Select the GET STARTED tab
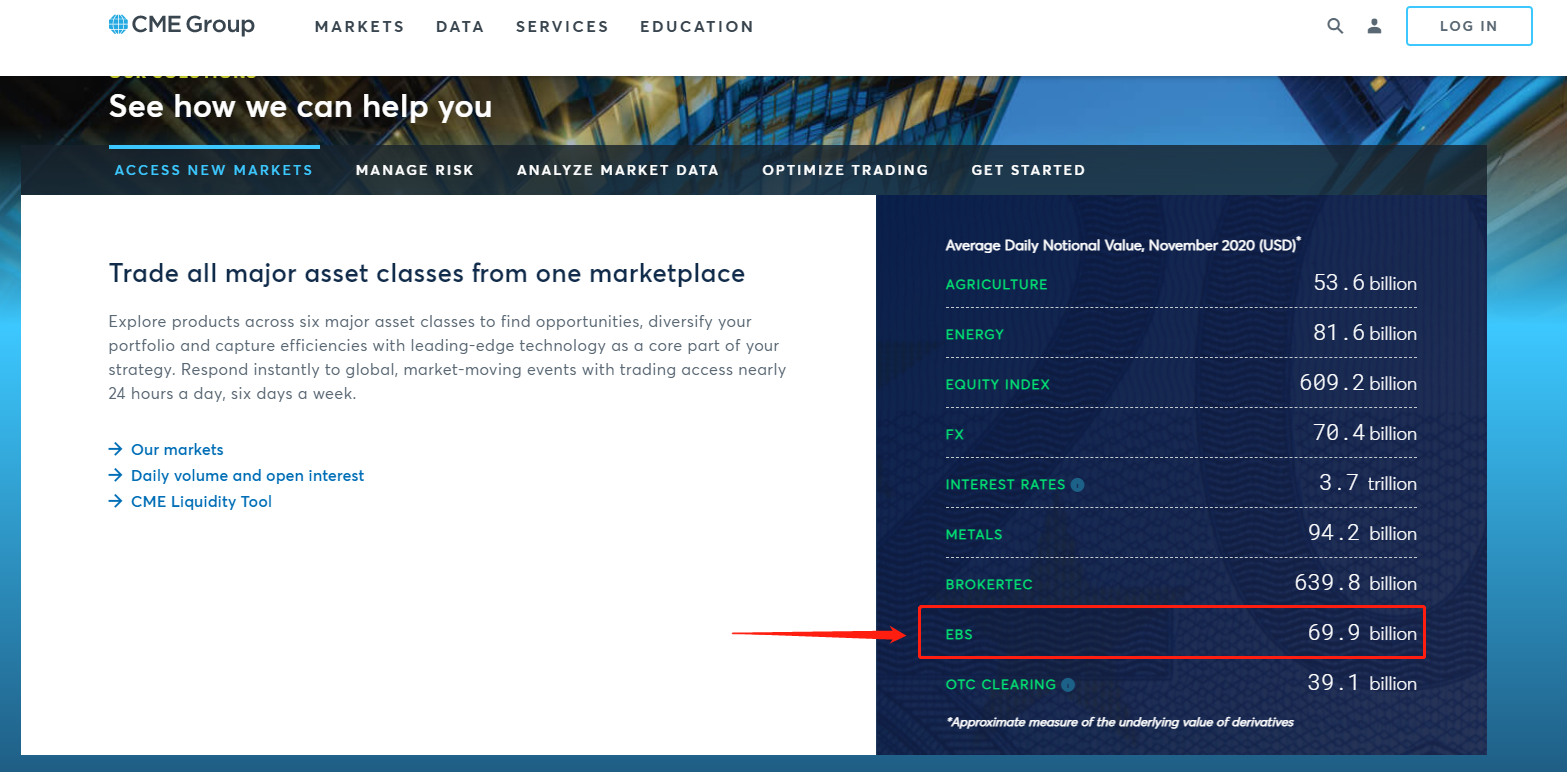The image size is (1567, 772). tap(1028, 170)
